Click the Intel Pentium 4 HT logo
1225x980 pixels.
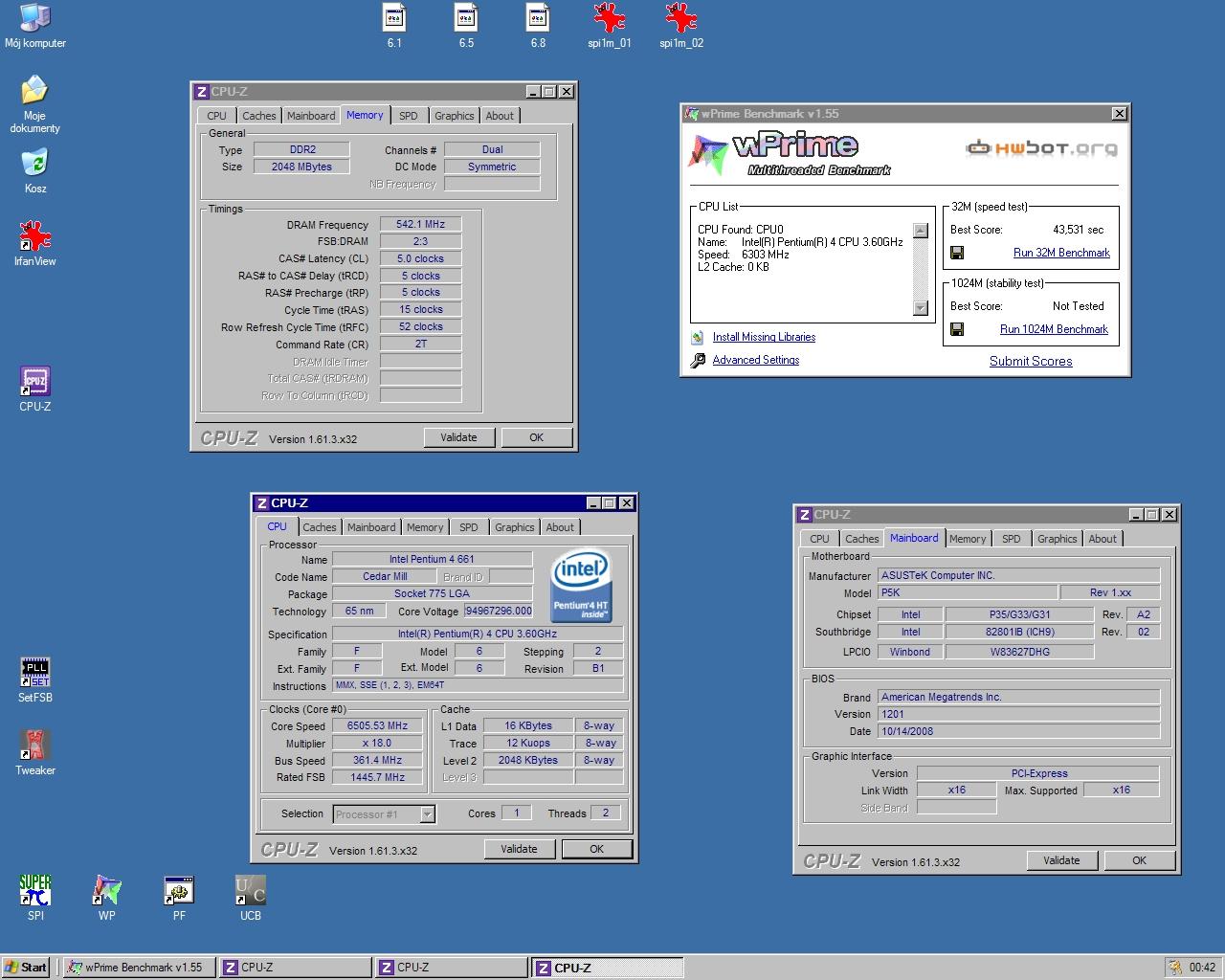(581, 584)
